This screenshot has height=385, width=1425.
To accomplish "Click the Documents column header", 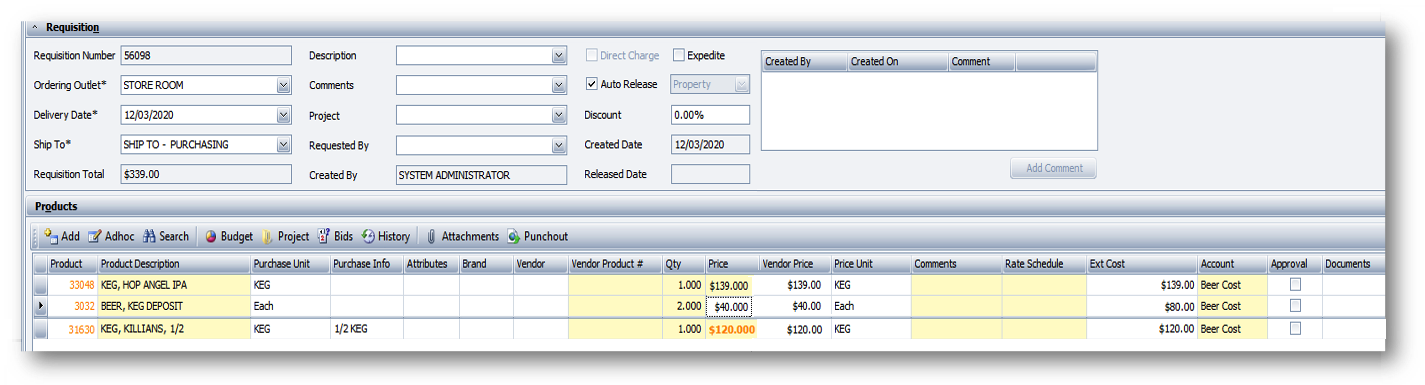I will [1354, 264].
